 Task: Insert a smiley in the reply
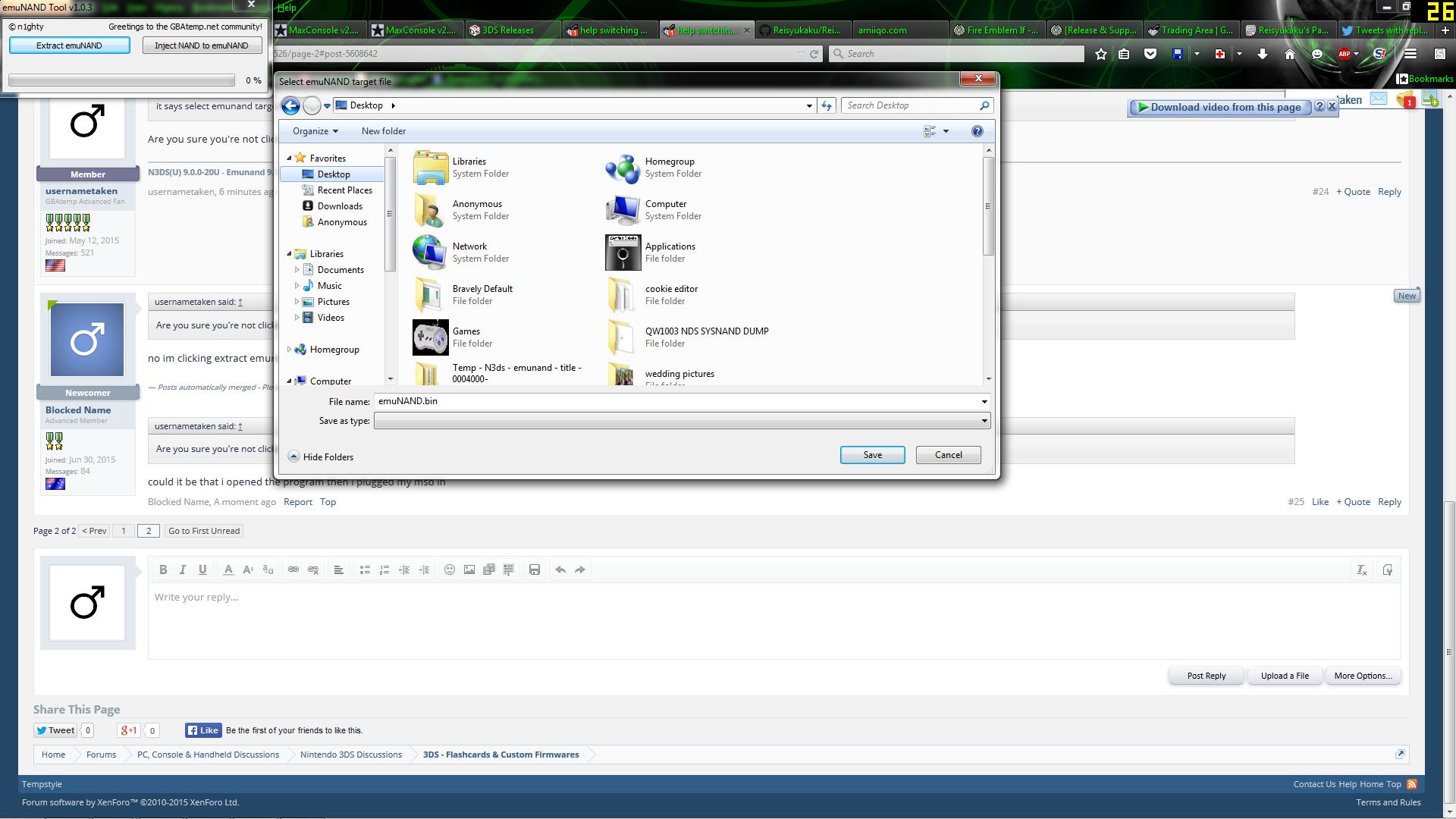[x=450, y=570]
